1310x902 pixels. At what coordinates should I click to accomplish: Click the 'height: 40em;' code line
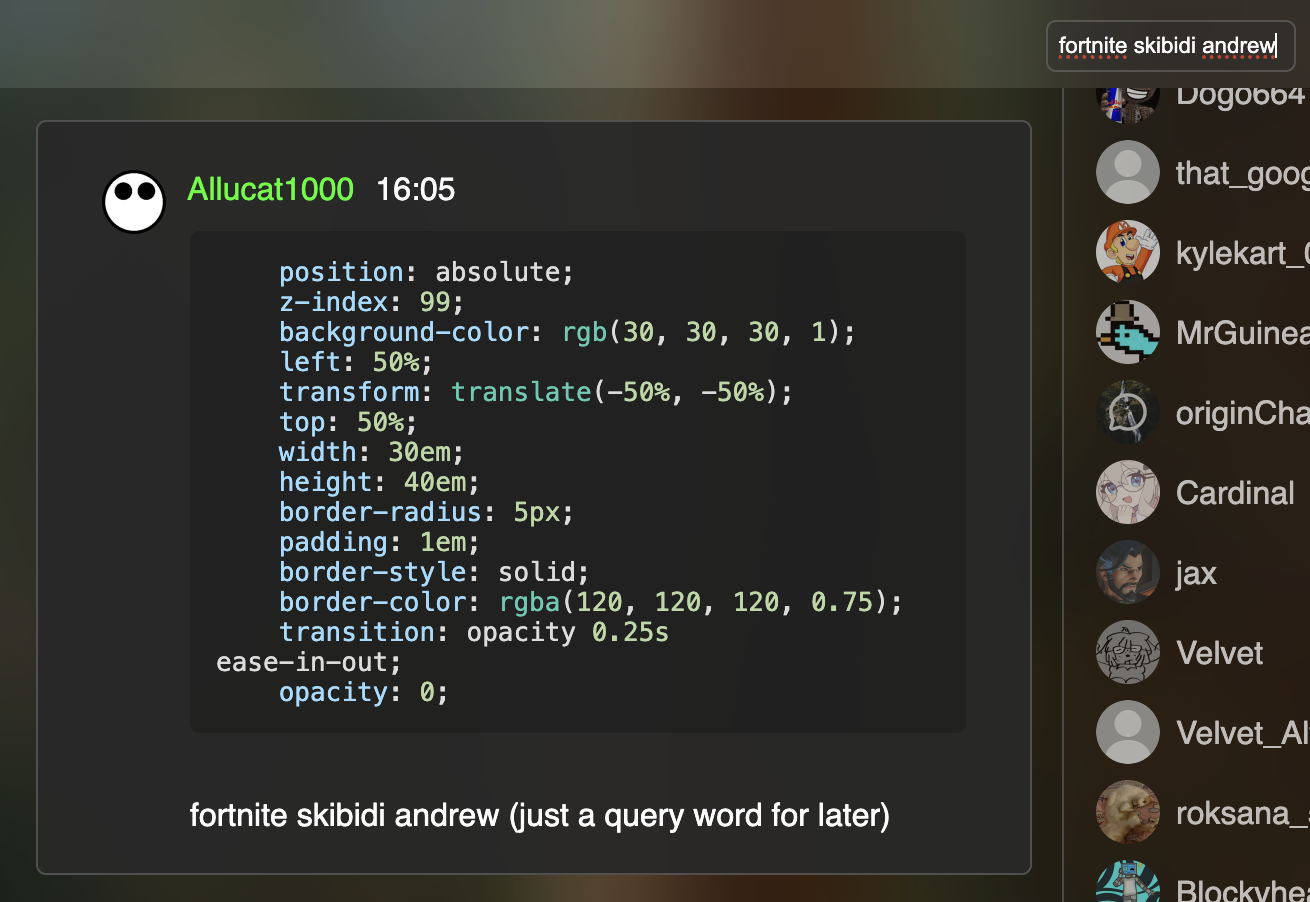pyautogui.click(x=380, y=482)
